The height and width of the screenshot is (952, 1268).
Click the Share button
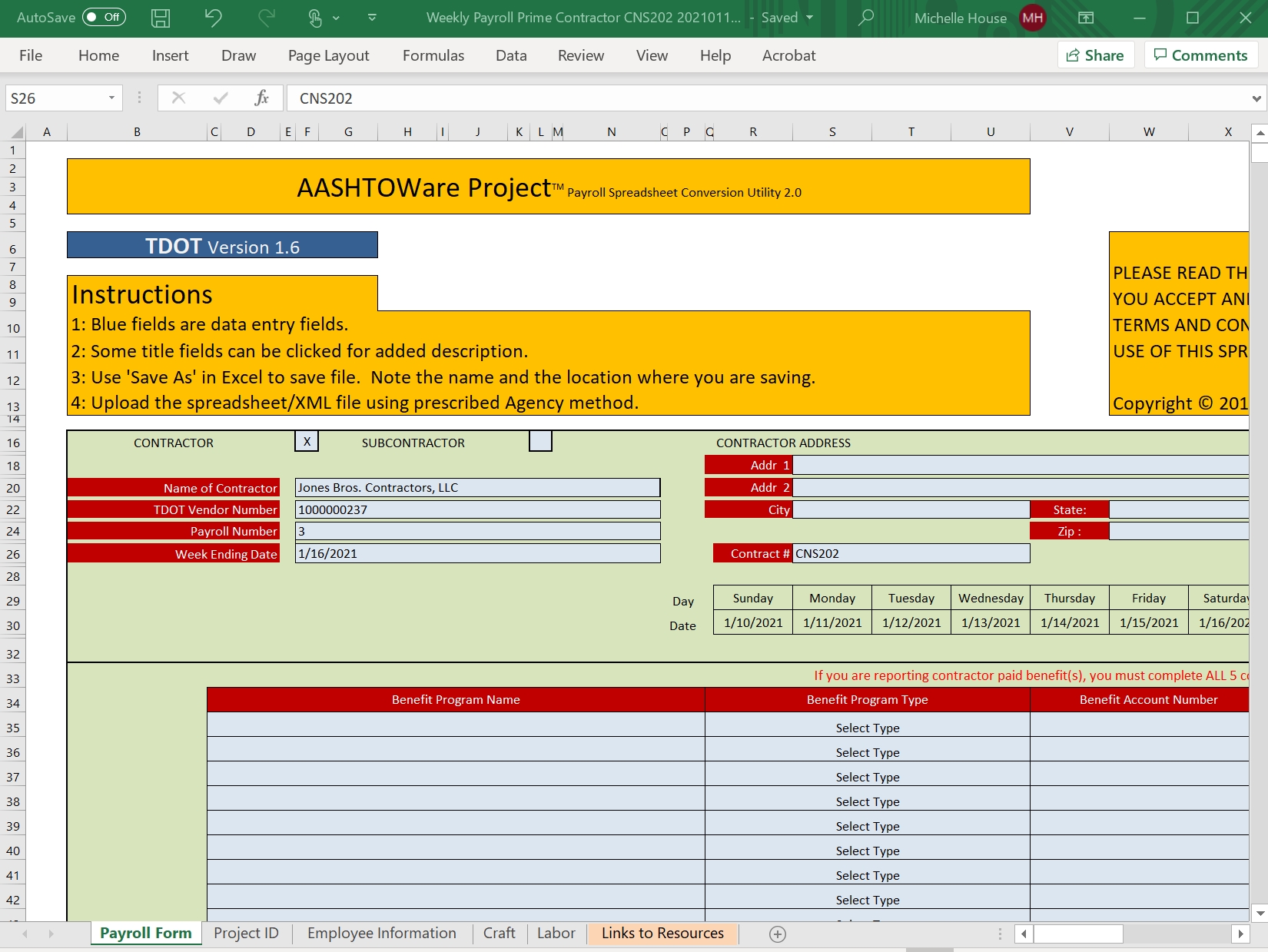1096,55
